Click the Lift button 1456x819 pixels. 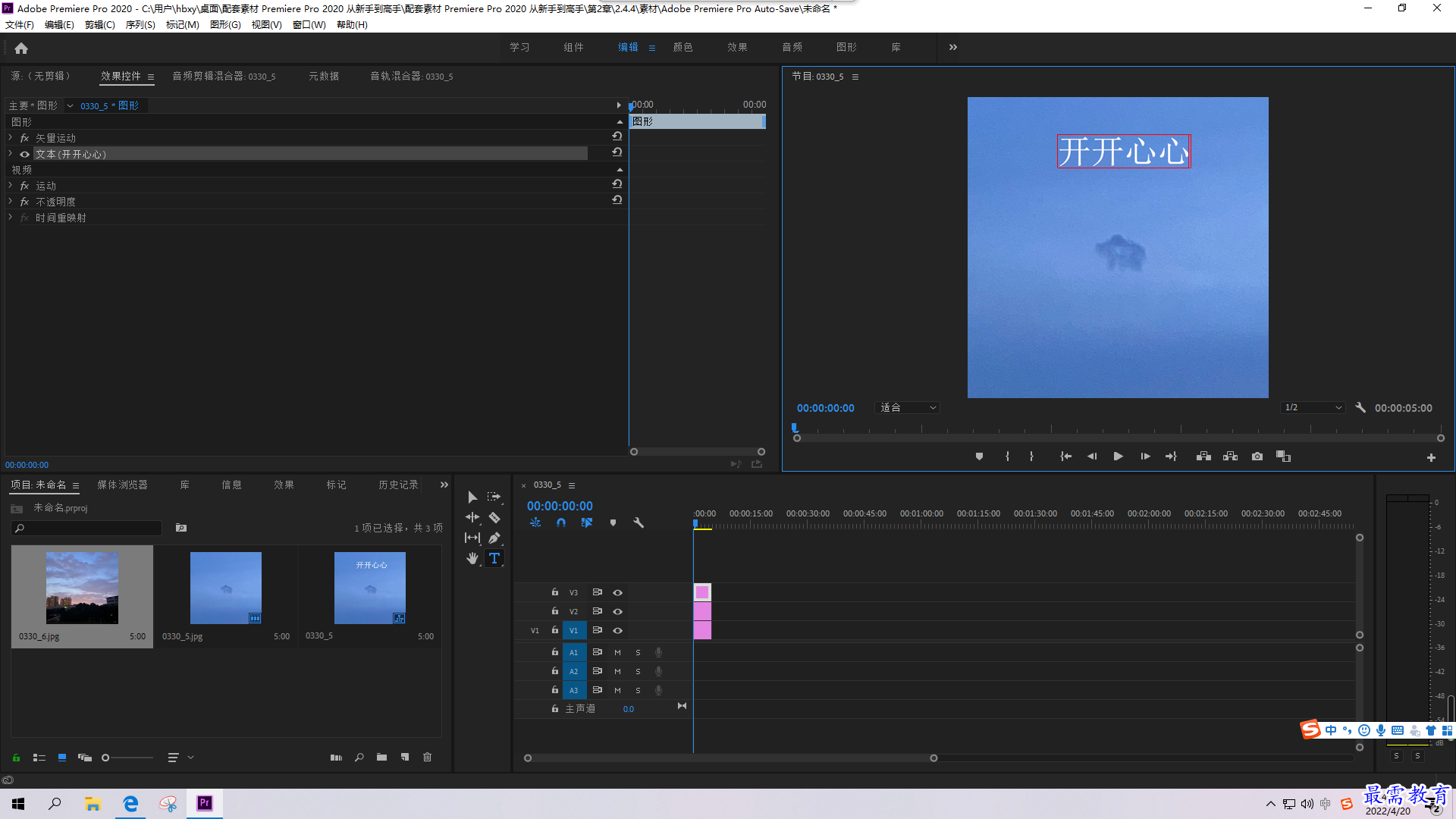point(1203,457)
